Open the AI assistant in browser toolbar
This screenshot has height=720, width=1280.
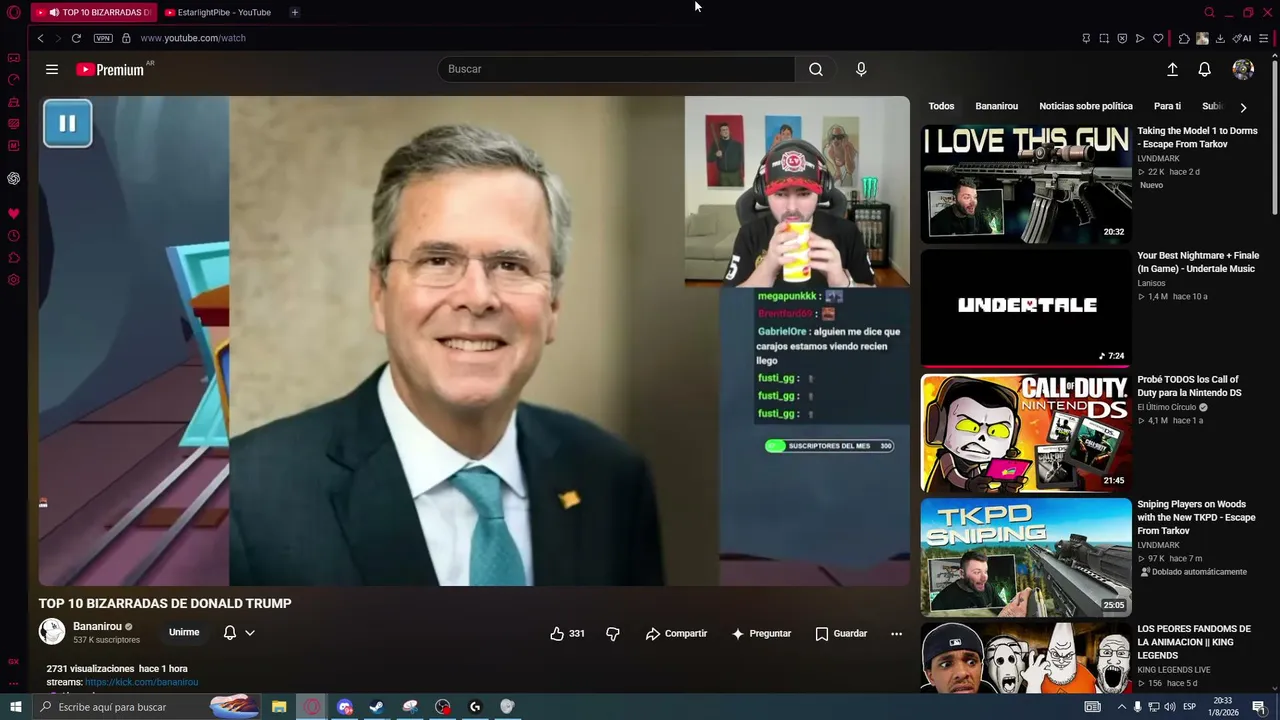click(x=1242, y=38)
